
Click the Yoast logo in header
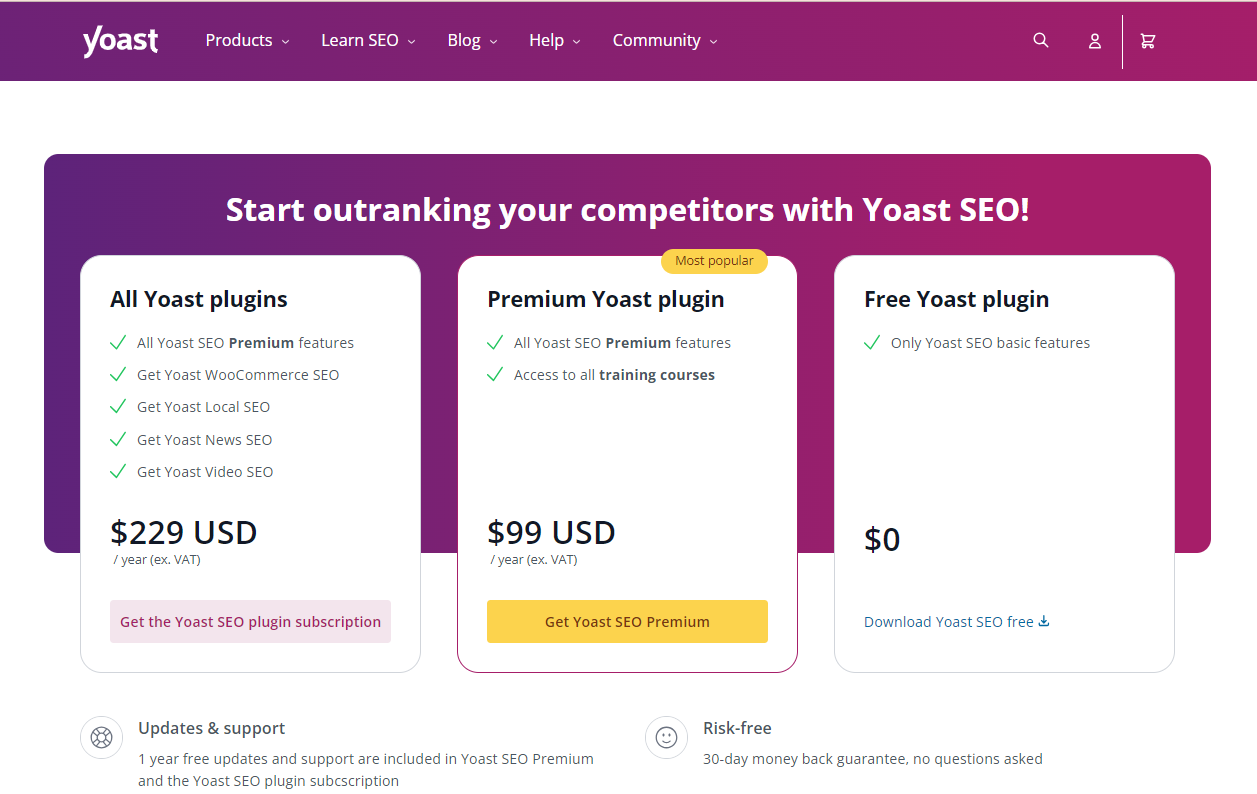pyautogui.click(x=120, y=41)
